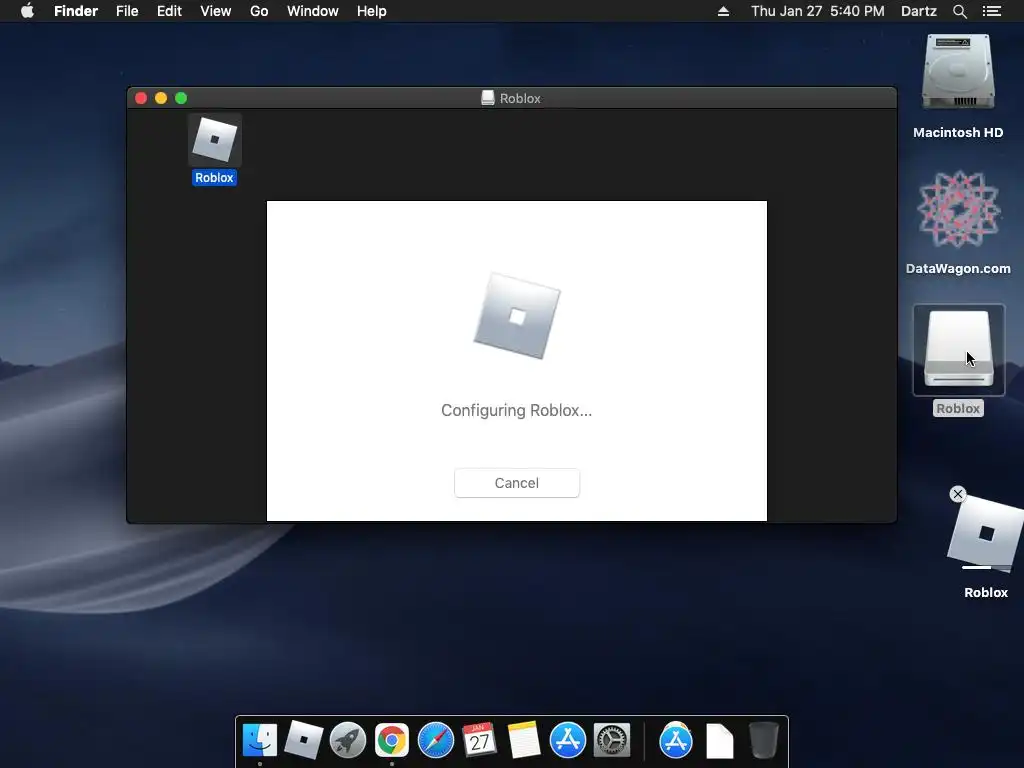Open Notes from the Dock
The image size is (1024, 768).
[524, 740]
